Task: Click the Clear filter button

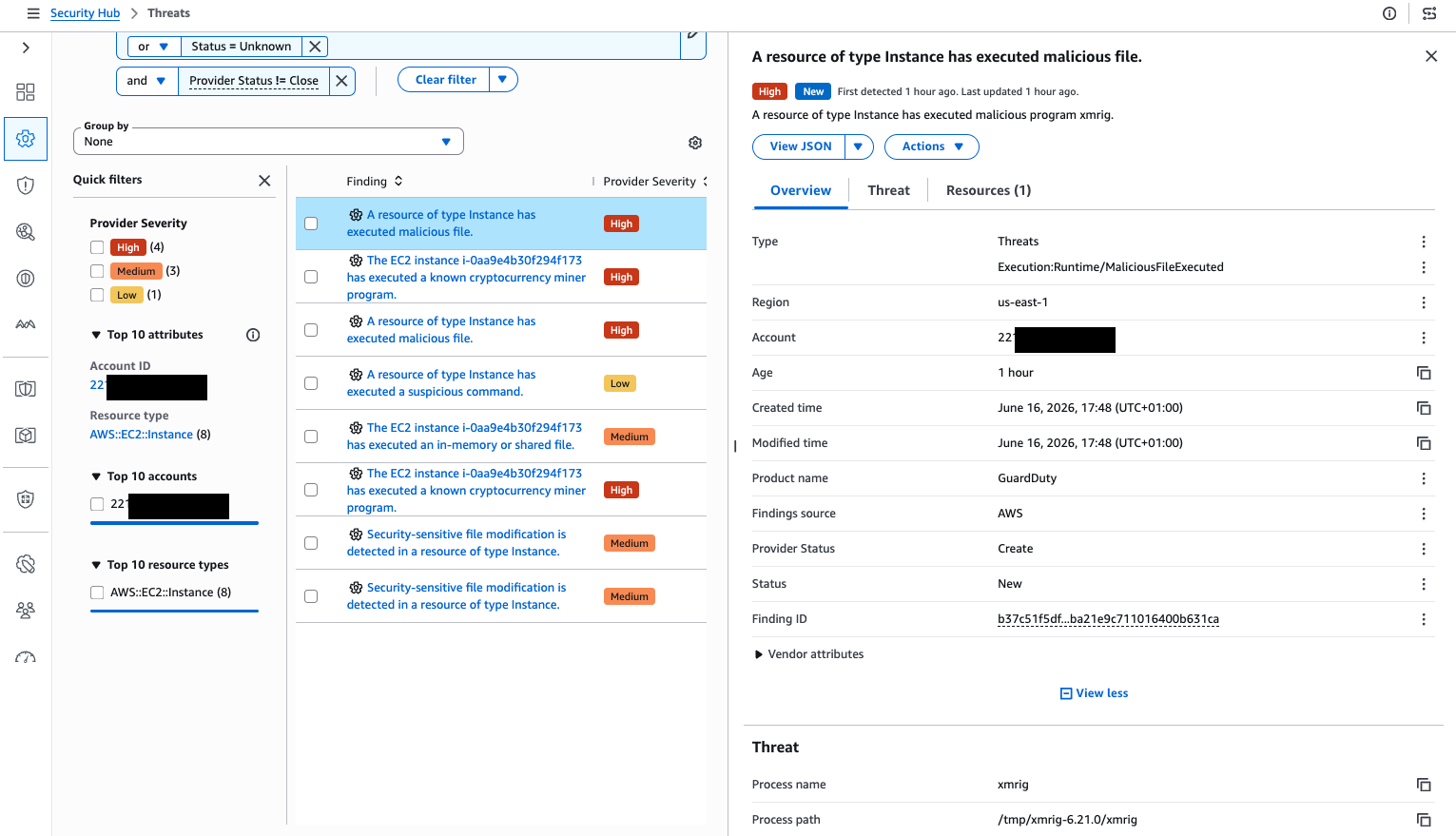Action: [x=445, y=80]
